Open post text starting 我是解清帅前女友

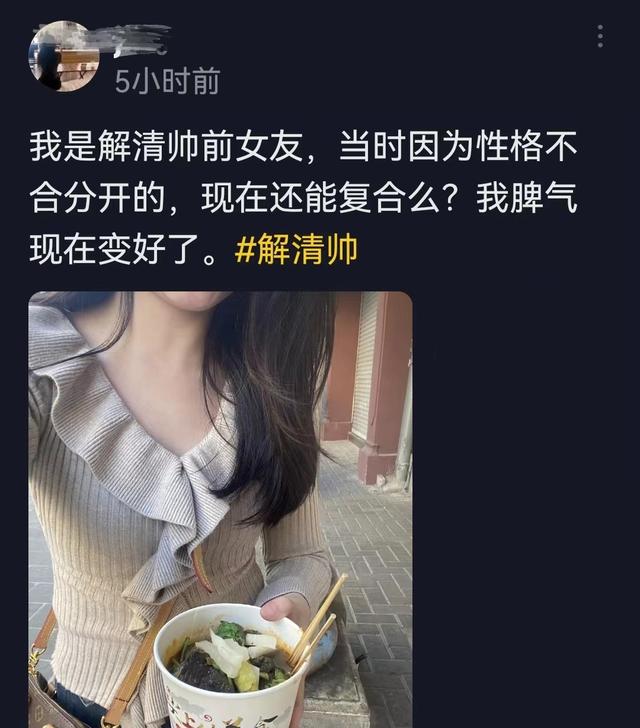click(304, 199)
